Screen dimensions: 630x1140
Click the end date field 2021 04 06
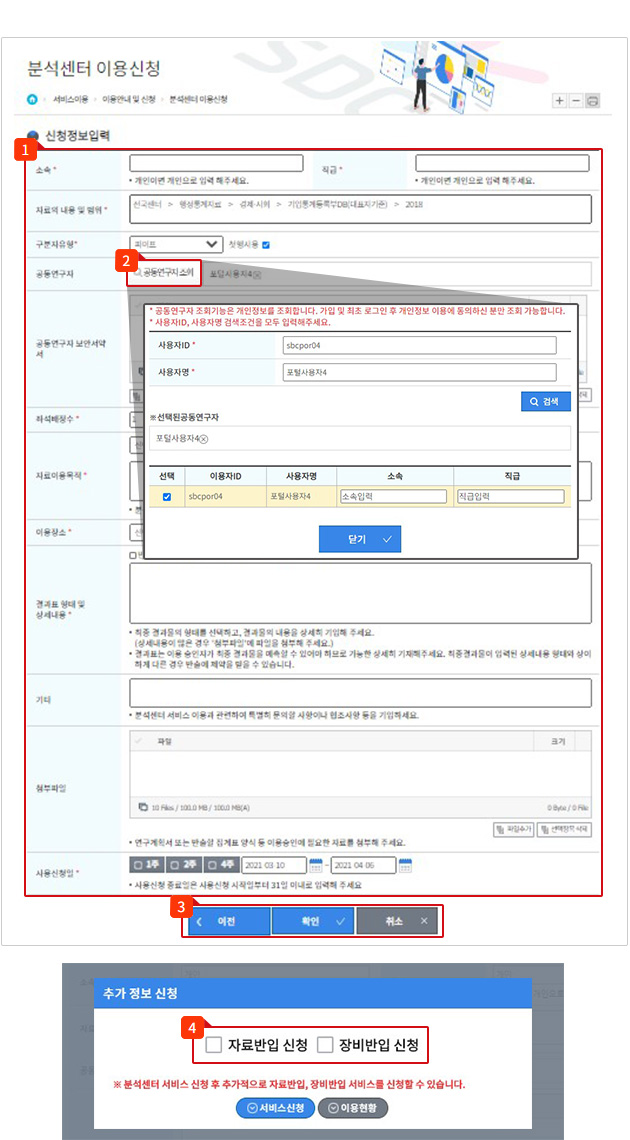tap(363, 865)
